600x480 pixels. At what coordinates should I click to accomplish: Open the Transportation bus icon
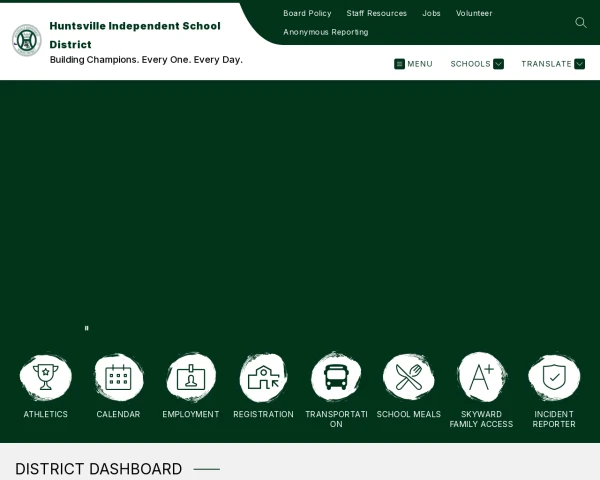coord(336,377)
